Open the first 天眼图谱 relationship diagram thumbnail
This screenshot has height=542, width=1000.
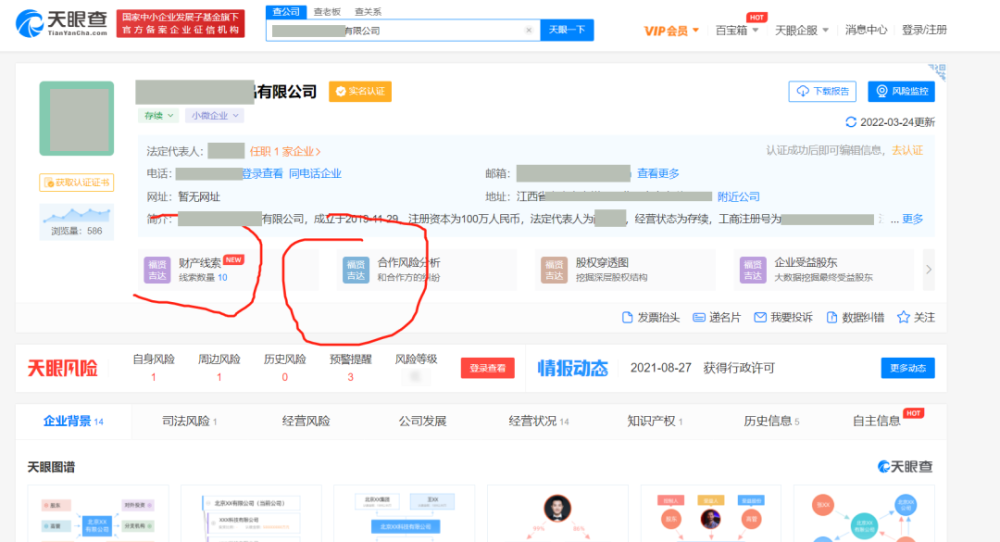(98, 514)
